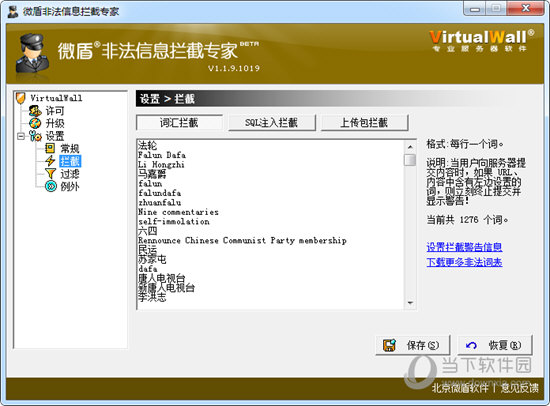Image resolution: width=550 pixels, height=406 pixels.
Task: Click 北京微盾软件 footer link
Action: (x=460, y=388)
